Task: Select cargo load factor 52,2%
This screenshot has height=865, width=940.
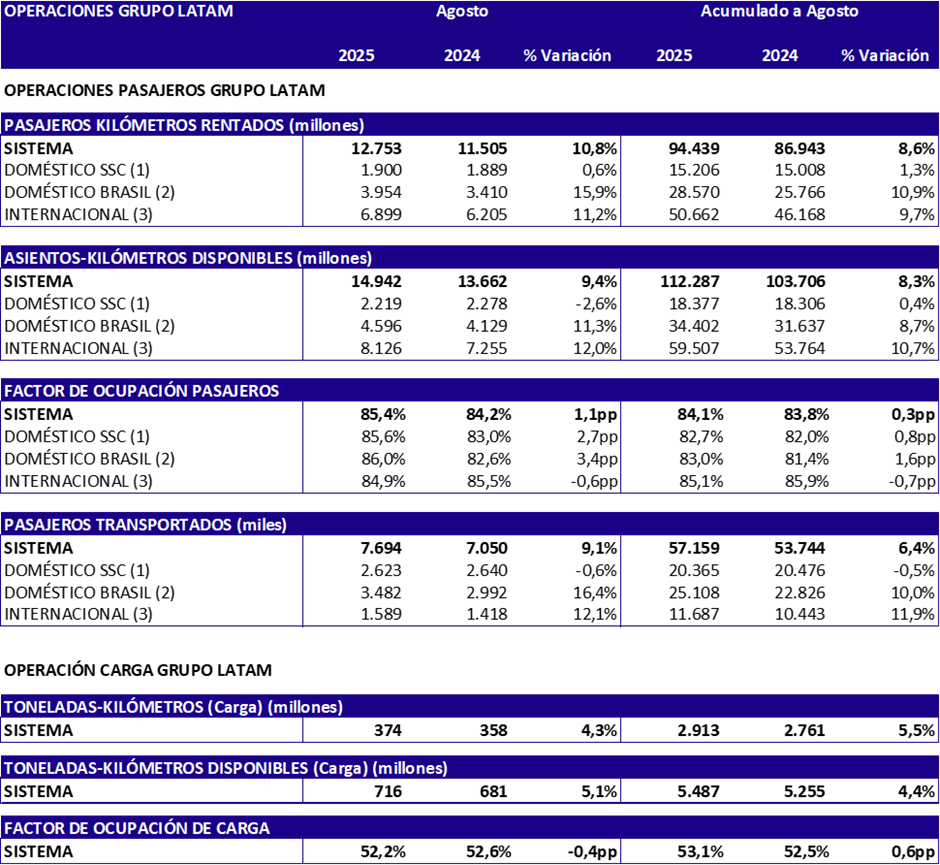Action: pos(383,852)
